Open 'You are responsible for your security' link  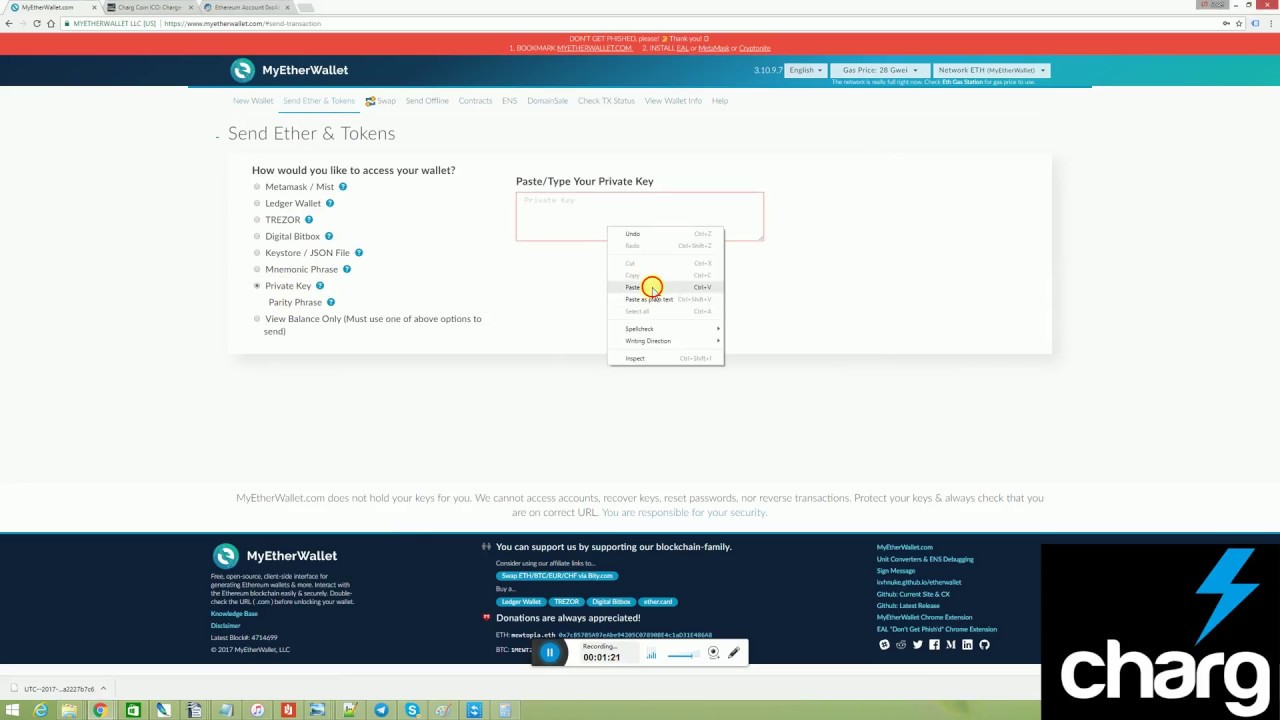684,513
